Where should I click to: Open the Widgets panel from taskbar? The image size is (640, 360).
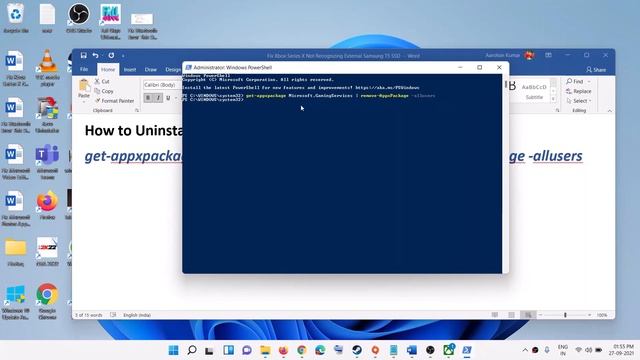point(228,350)
